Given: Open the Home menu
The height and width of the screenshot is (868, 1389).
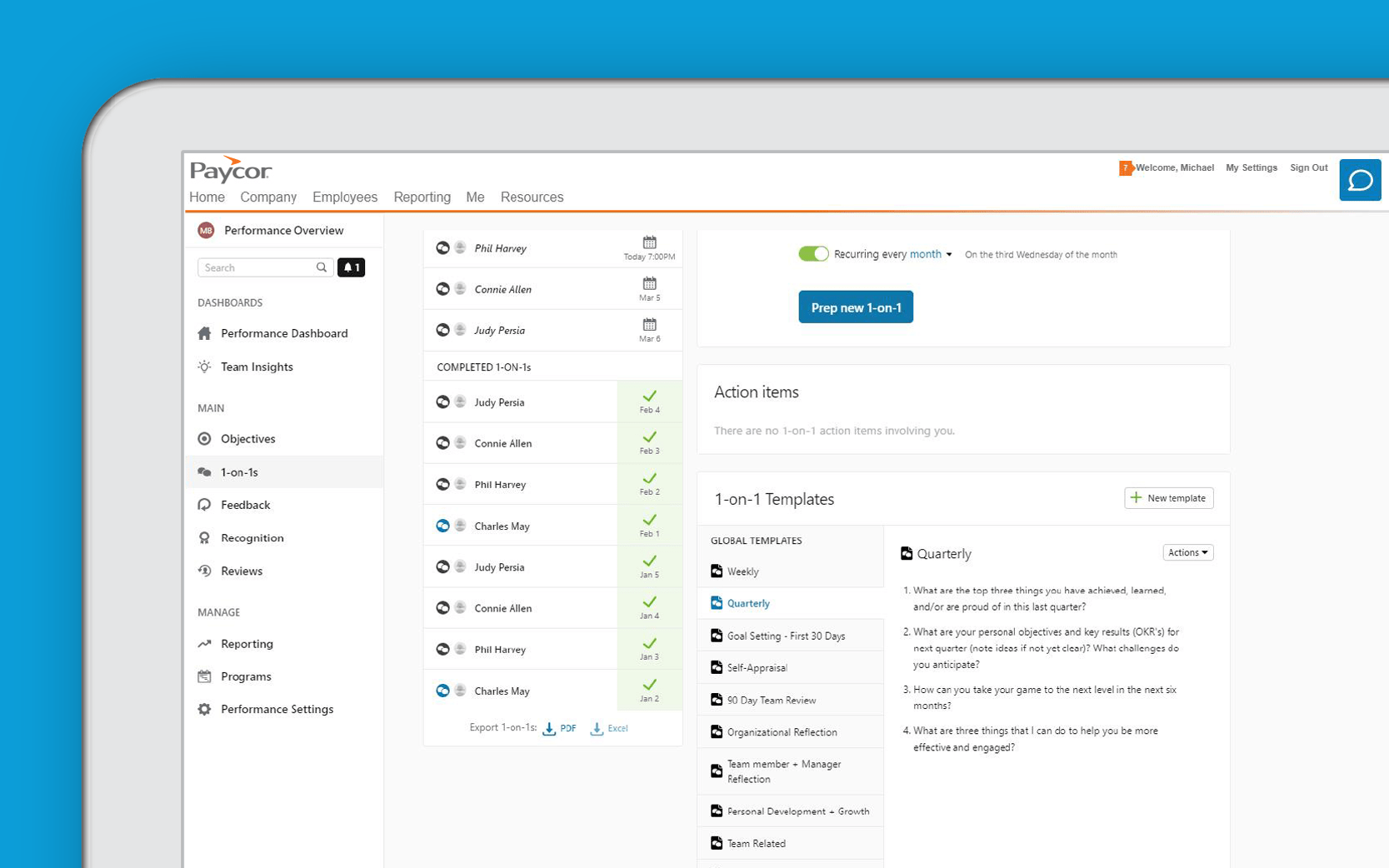Looking at the screenshot, I should point(207,197).
